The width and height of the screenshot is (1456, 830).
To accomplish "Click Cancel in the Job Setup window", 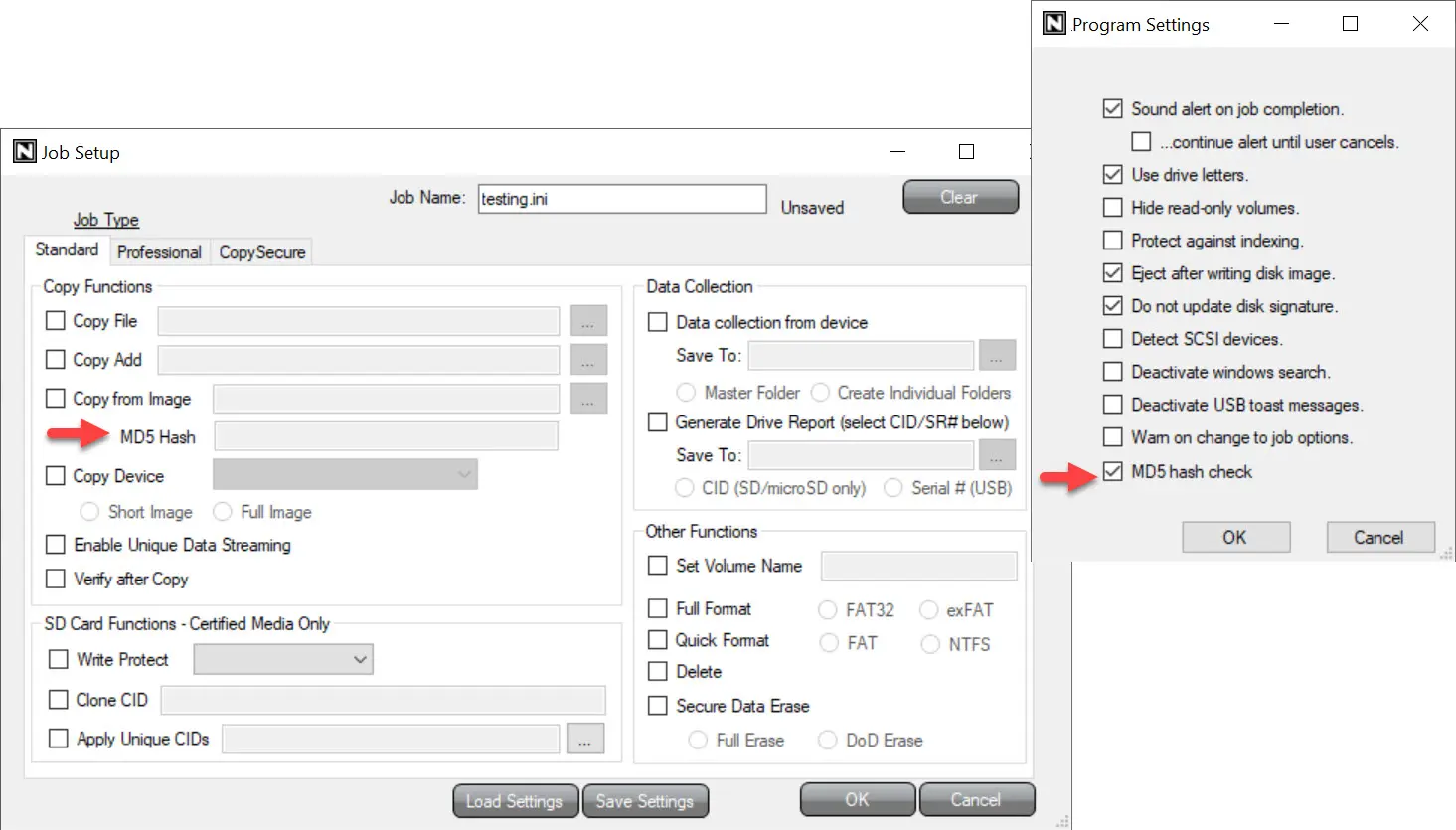I will (x=977, y=799).
